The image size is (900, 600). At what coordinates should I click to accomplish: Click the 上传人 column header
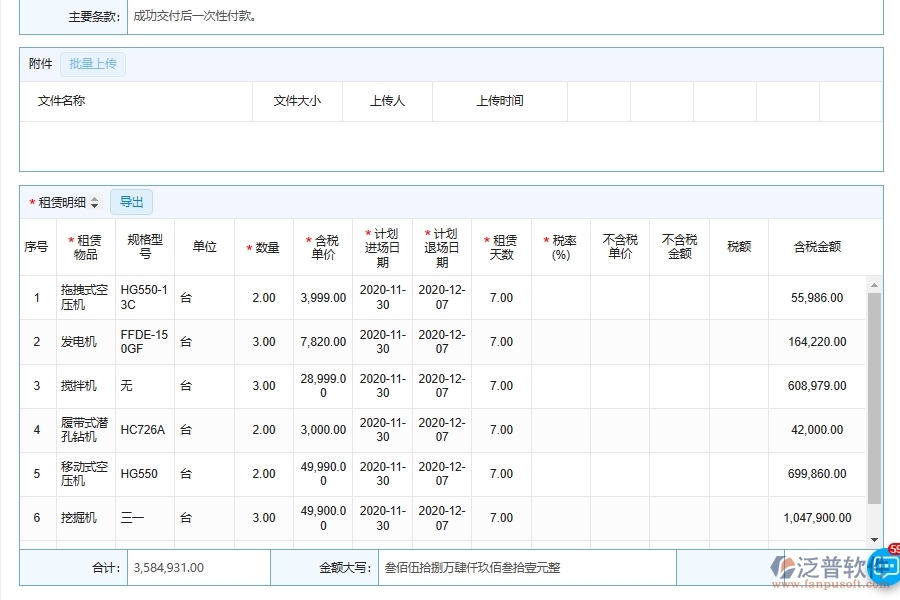point(388,100)
